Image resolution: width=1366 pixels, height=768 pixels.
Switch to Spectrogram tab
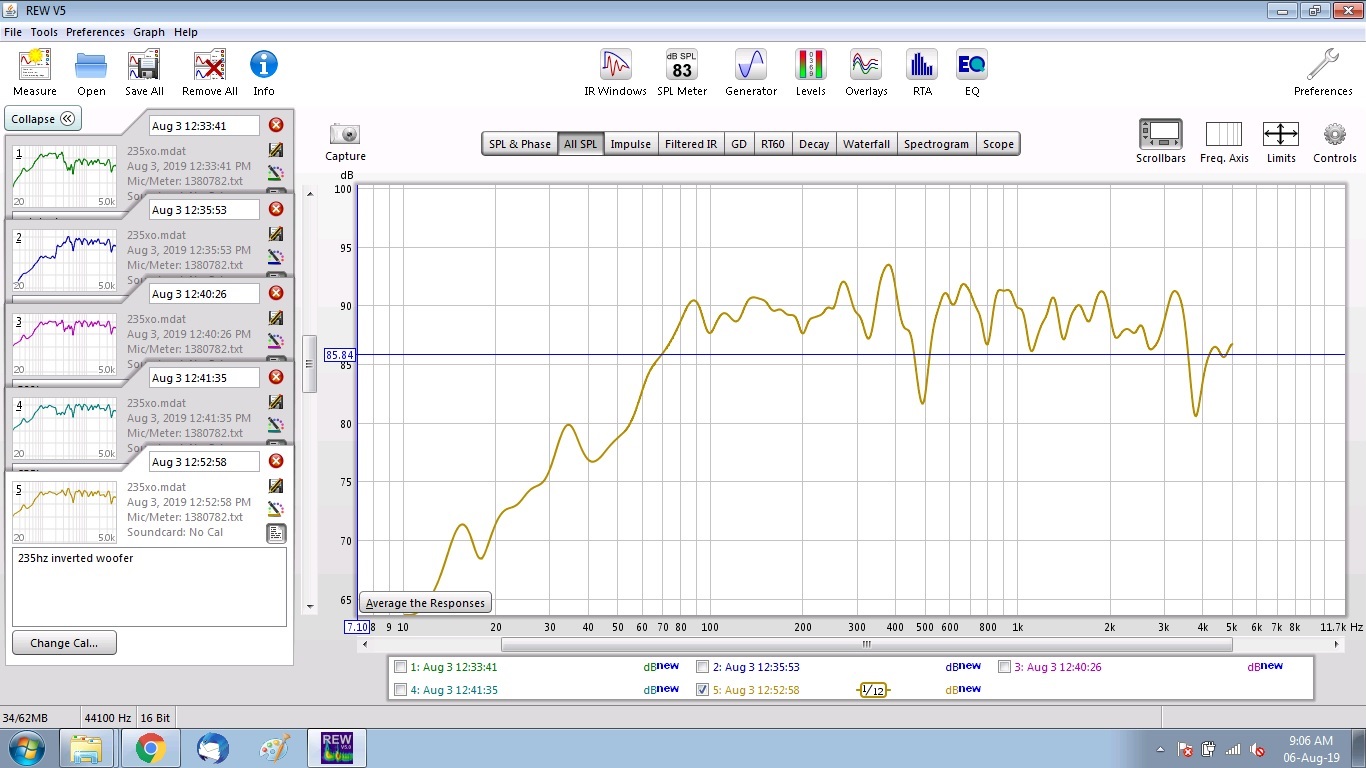pos(936,144)
